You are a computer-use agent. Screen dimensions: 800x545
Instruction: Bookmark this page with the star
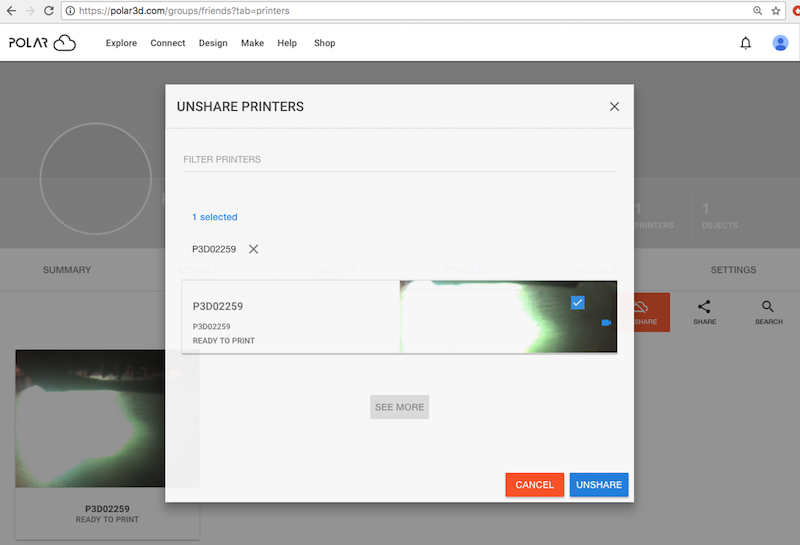tap(776, 11)
